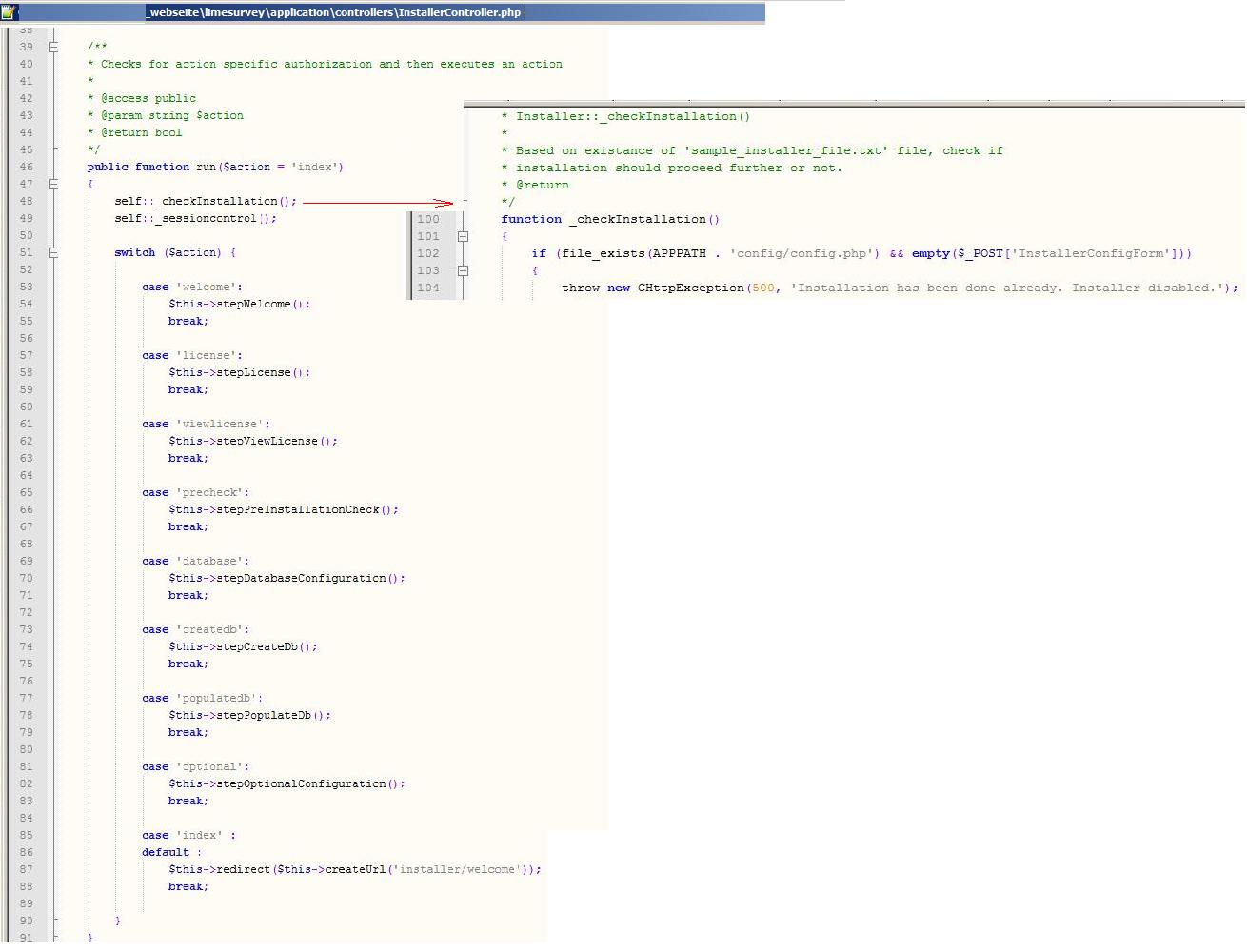The width and height of the screenshot is (1247, 952).
Task: Click the @access public comment line
Action: pyautogui.click(x=141, y=98)
